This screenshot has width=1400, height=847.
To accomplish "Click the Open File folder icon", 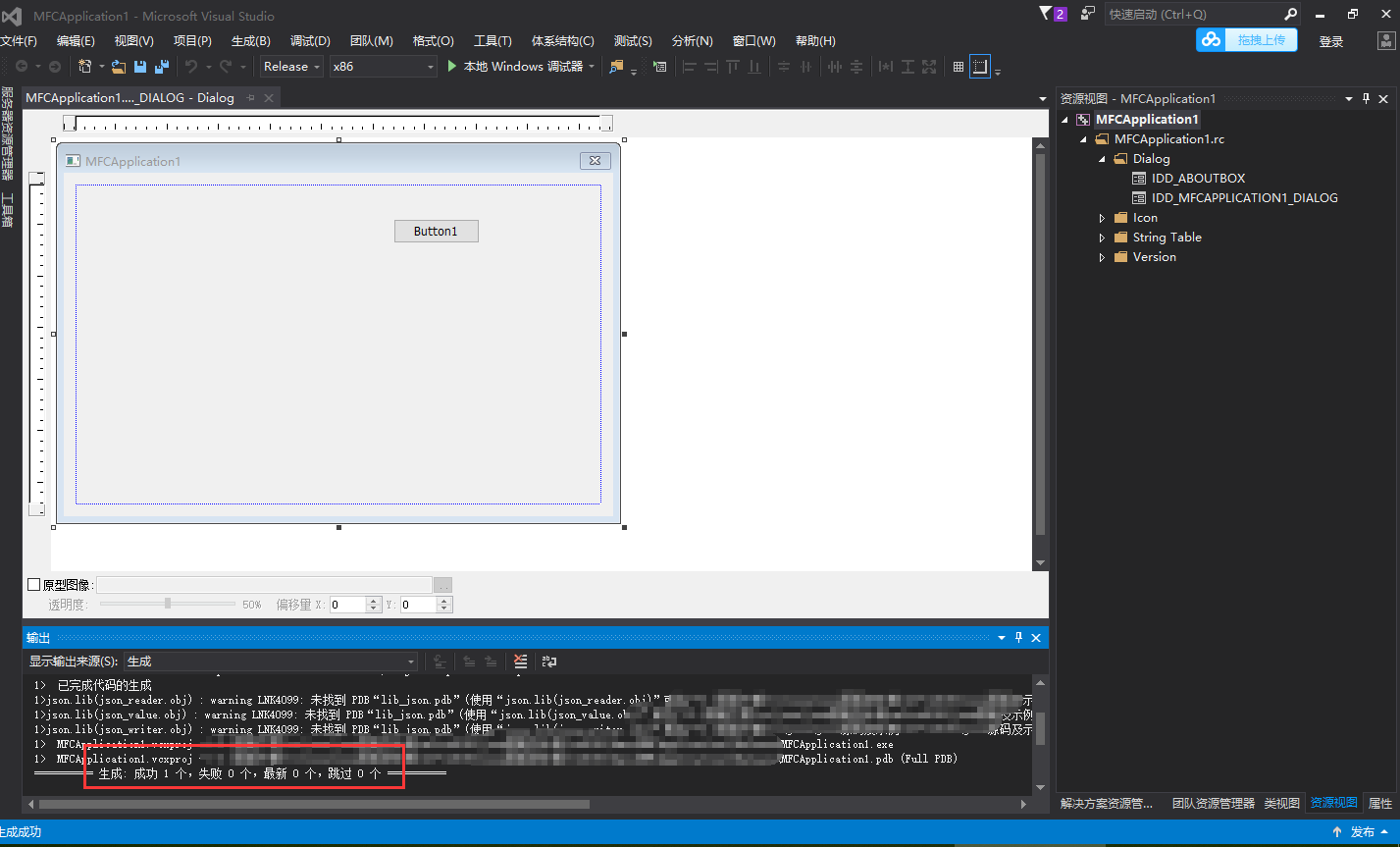I will [119, 67].
